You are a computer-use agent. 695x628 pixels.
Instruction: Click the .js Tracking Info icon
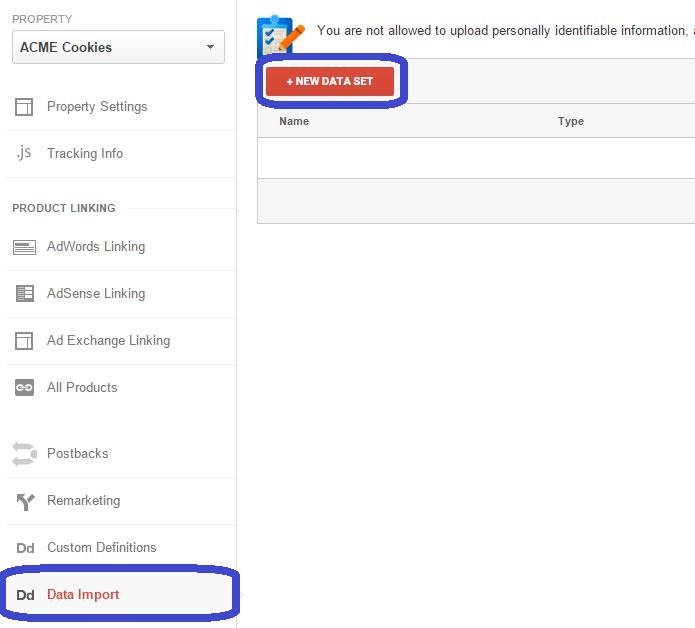[x=24, y=153]
